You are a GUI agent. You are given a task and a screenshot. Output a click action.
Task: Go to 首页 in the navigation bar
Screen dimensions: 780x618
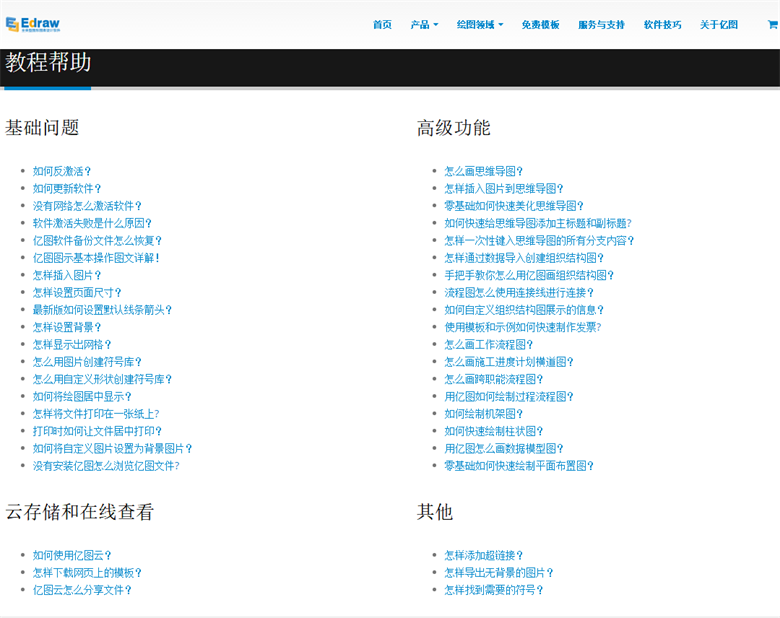coord(382,24)
